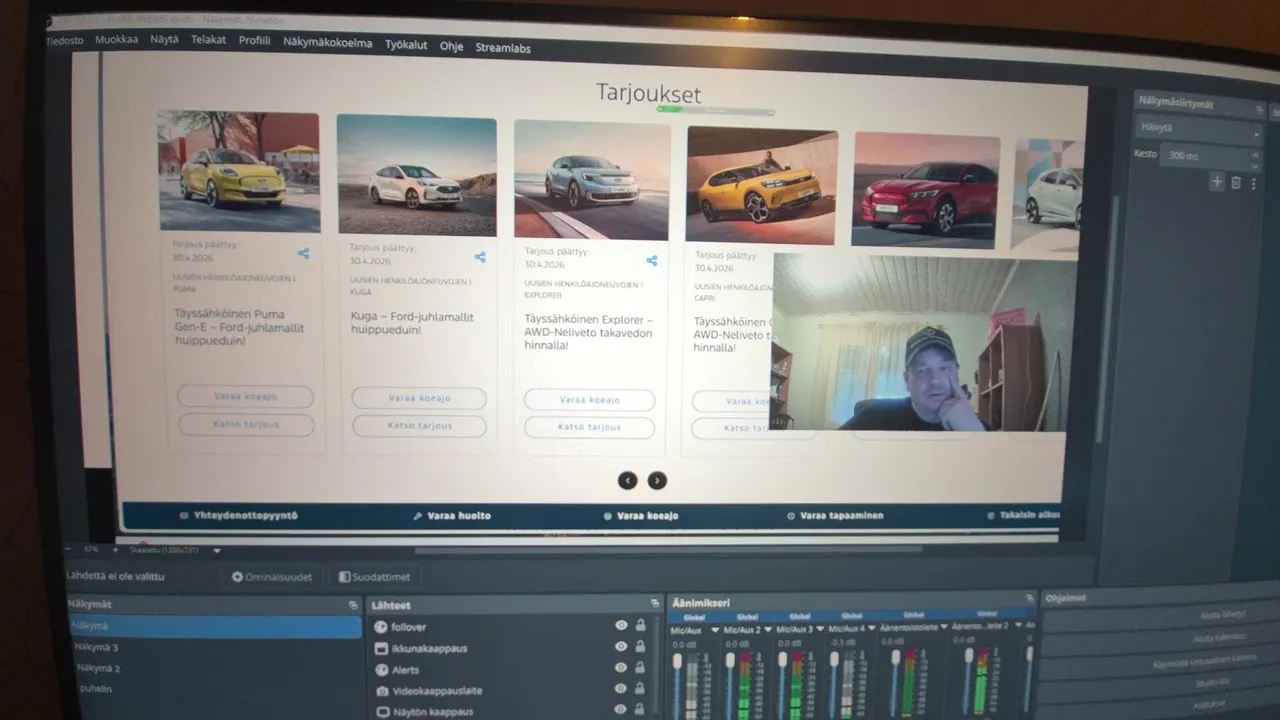Open the Profiili menu
The image size is (1280, 720).
255,41
